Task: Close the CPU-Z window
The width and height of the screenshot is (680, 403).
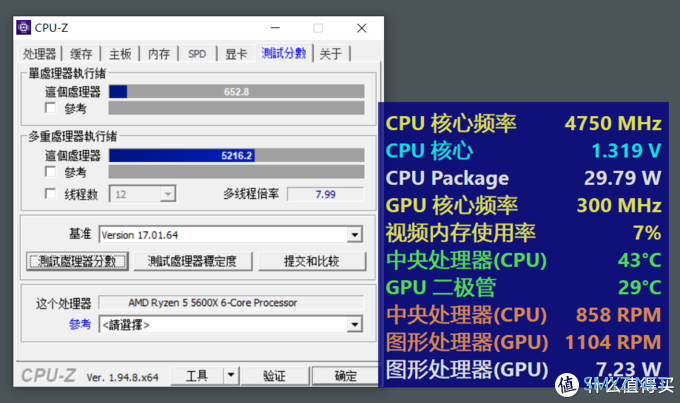Action: coord(362,28)
